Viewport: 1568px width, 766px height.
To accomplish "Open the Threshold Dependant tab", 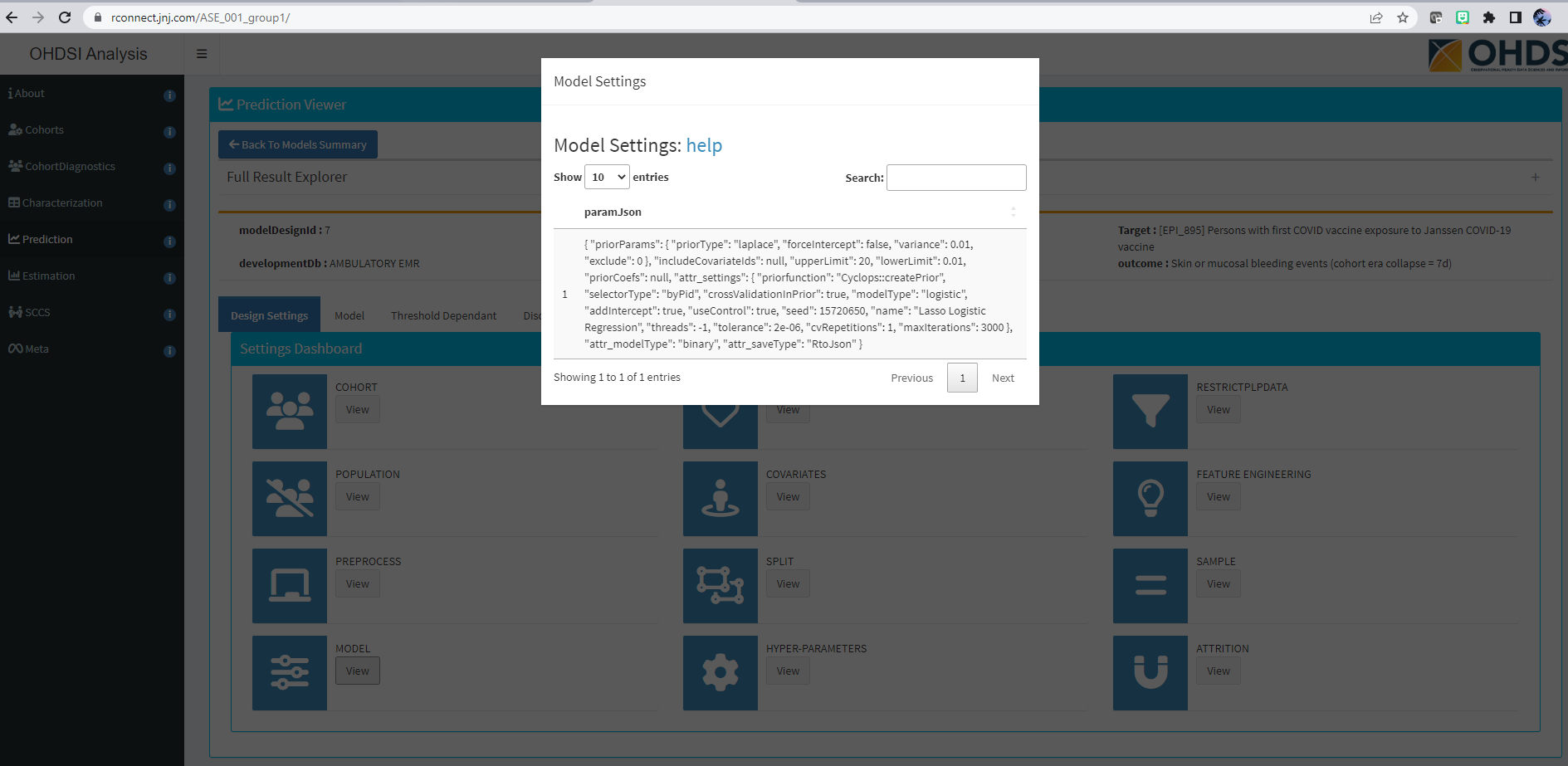I will tap(443, 315).
